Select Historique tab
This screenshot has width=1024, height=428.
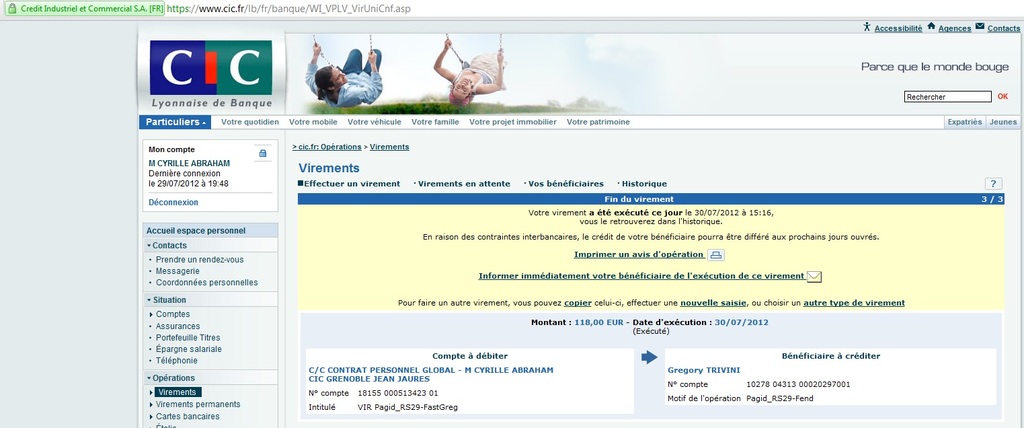[x=644, y=184]
